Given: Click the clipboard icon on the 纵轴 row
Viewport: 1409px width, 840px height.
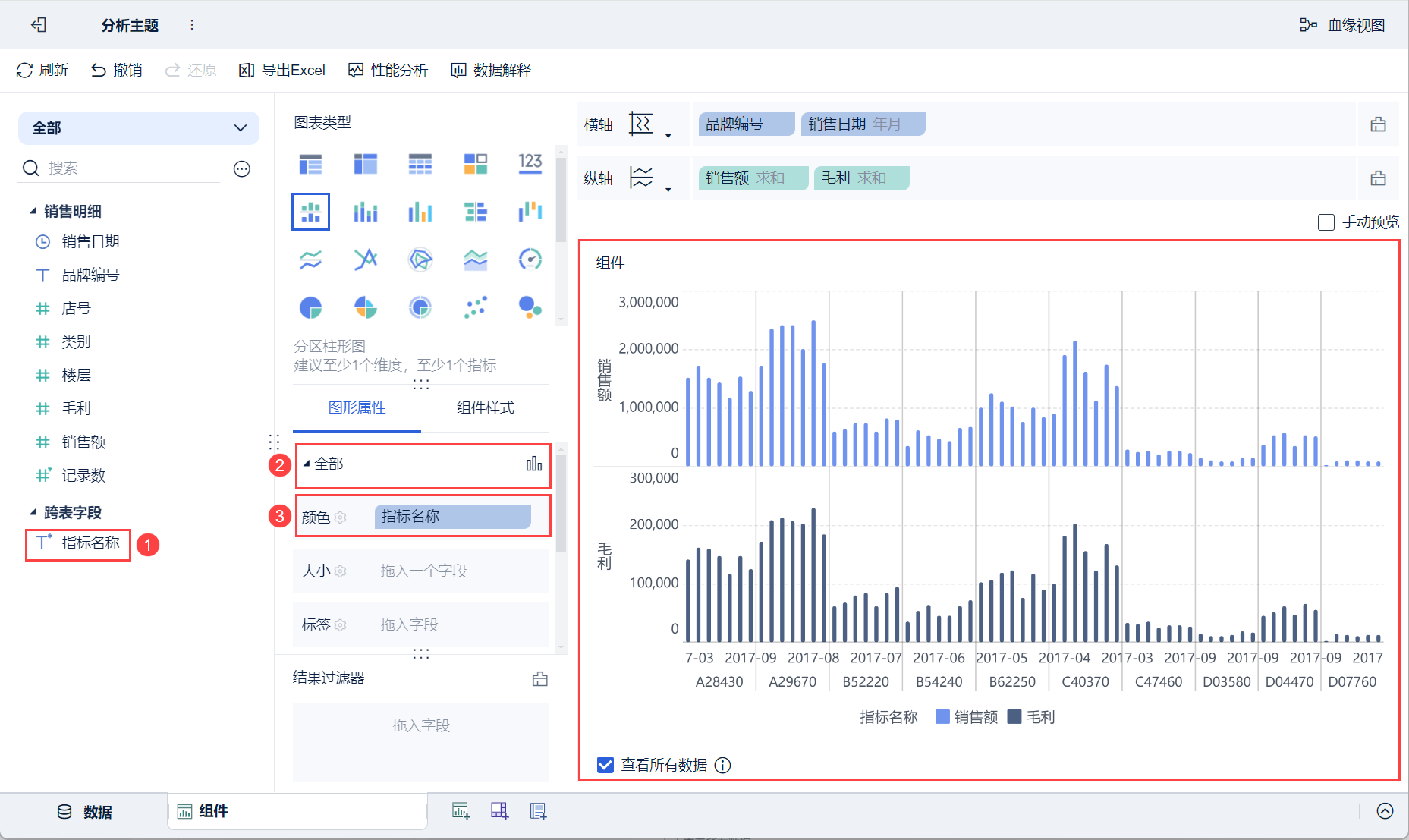Looking at the screenshot, I should click(1378, 178).
